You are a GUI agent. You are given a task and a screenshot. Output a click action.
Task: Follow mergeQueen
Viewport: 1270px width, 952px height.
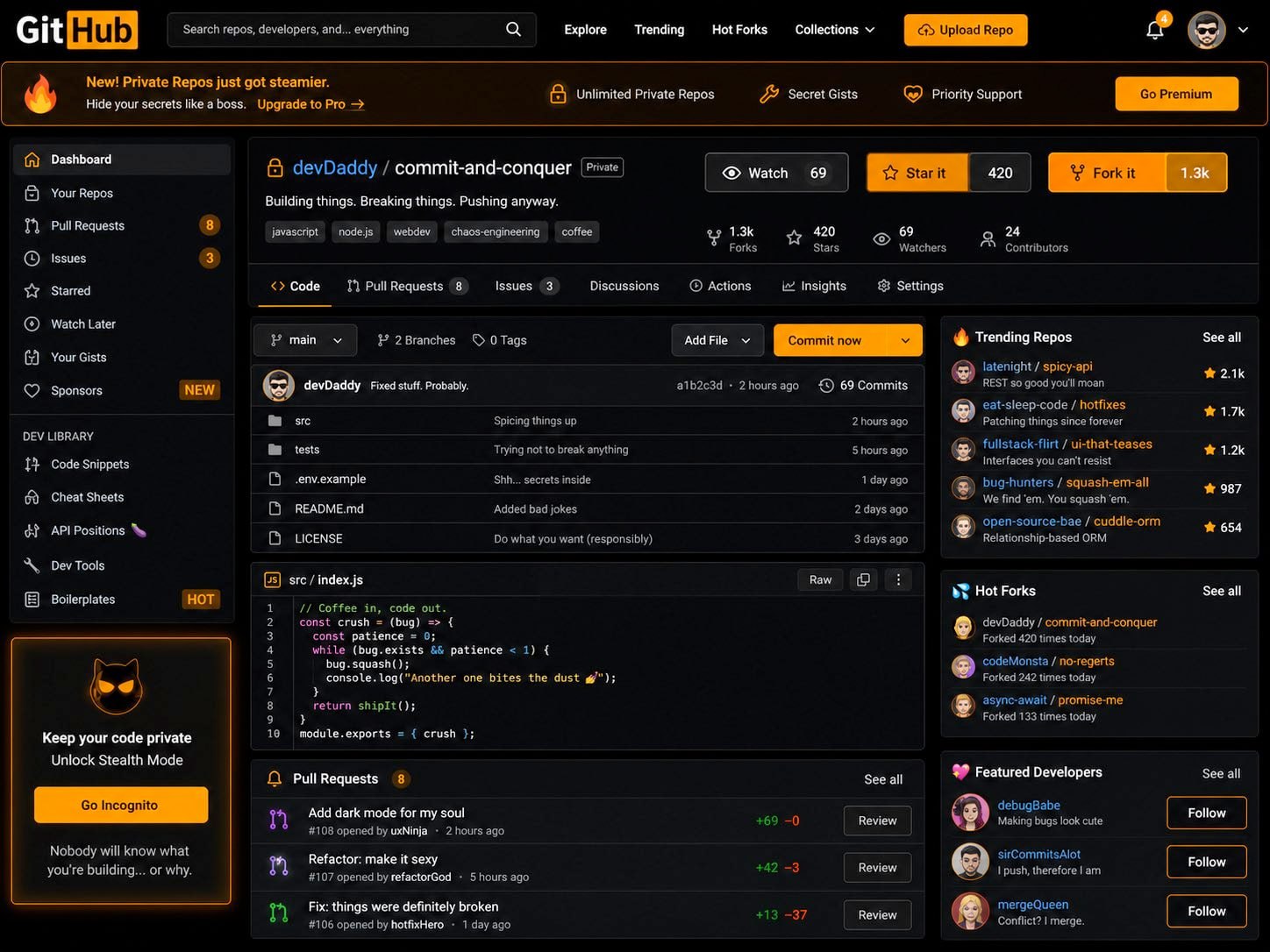tap(1207, 911)
